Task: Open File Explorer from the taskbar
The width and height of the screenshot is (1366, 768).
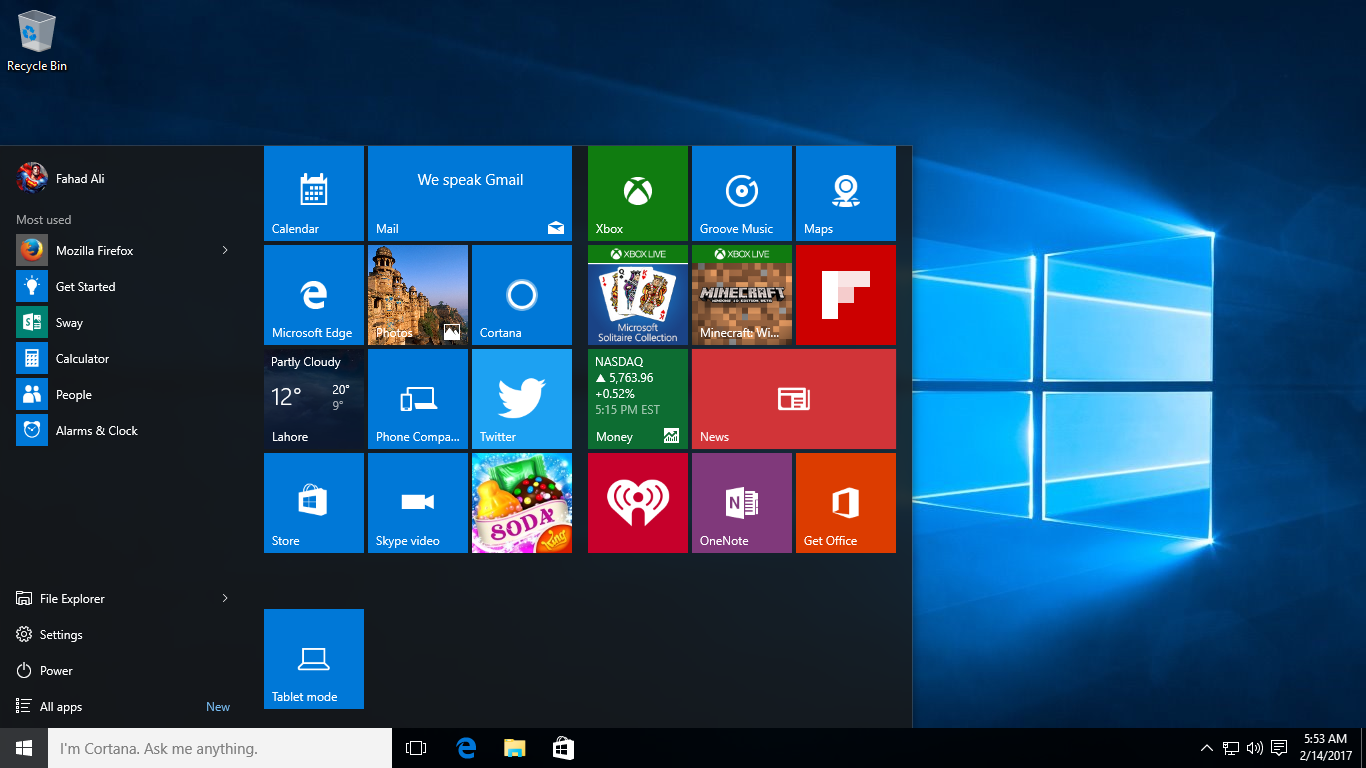Action: click(514, 748)
